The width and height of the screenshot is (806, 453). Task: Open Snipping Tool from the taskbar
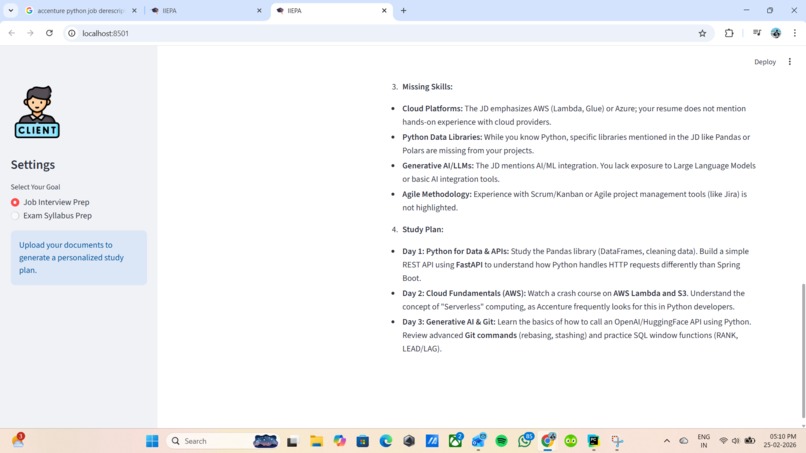click(617, 441)
